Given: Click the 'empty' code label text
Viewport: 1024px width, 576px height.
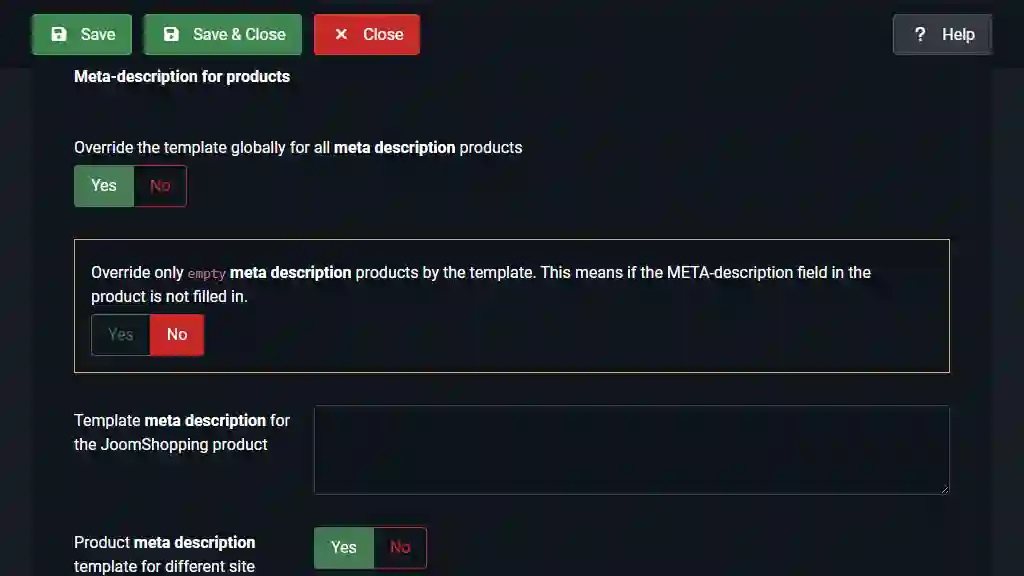Looking at the screenshot, I should tap(206, 274).
